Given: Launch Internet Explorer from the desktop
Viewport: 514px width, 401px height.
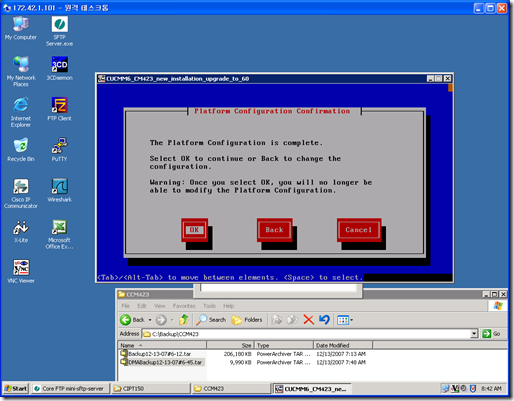Looking at the screenshot, I should pos(21,112).
